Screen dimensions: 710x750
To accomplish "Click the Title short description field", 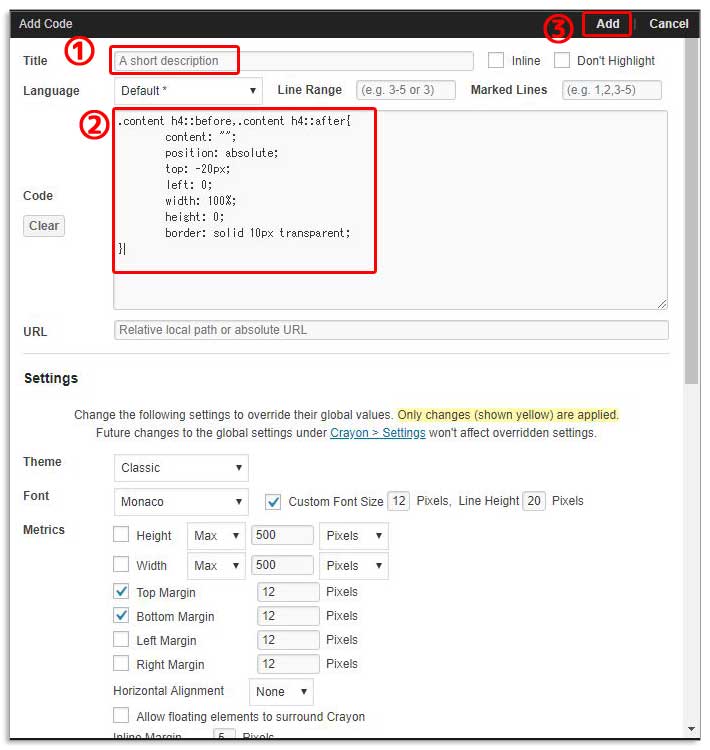I will tap(293, 61).
